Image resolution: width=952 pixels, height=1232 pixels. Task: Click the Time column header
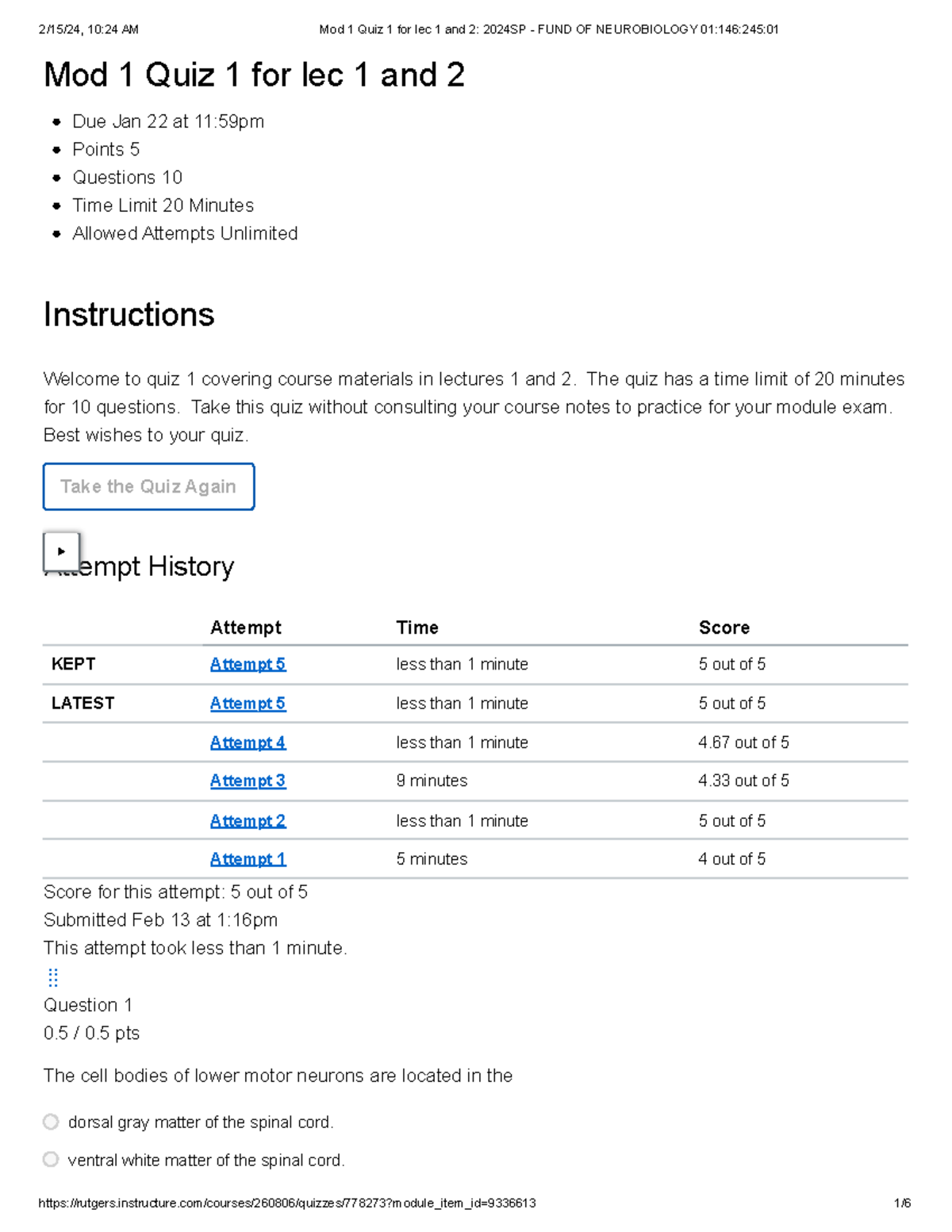coord(417,628)
